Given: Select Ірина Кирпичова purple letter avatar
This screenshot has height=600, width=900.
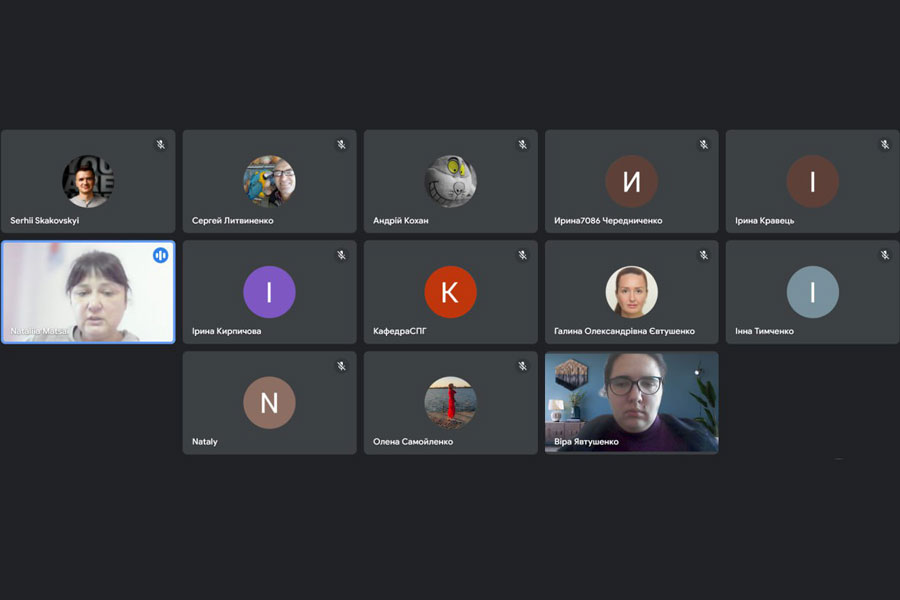Looking at the screenshot, I should click(x=269, y=292).
